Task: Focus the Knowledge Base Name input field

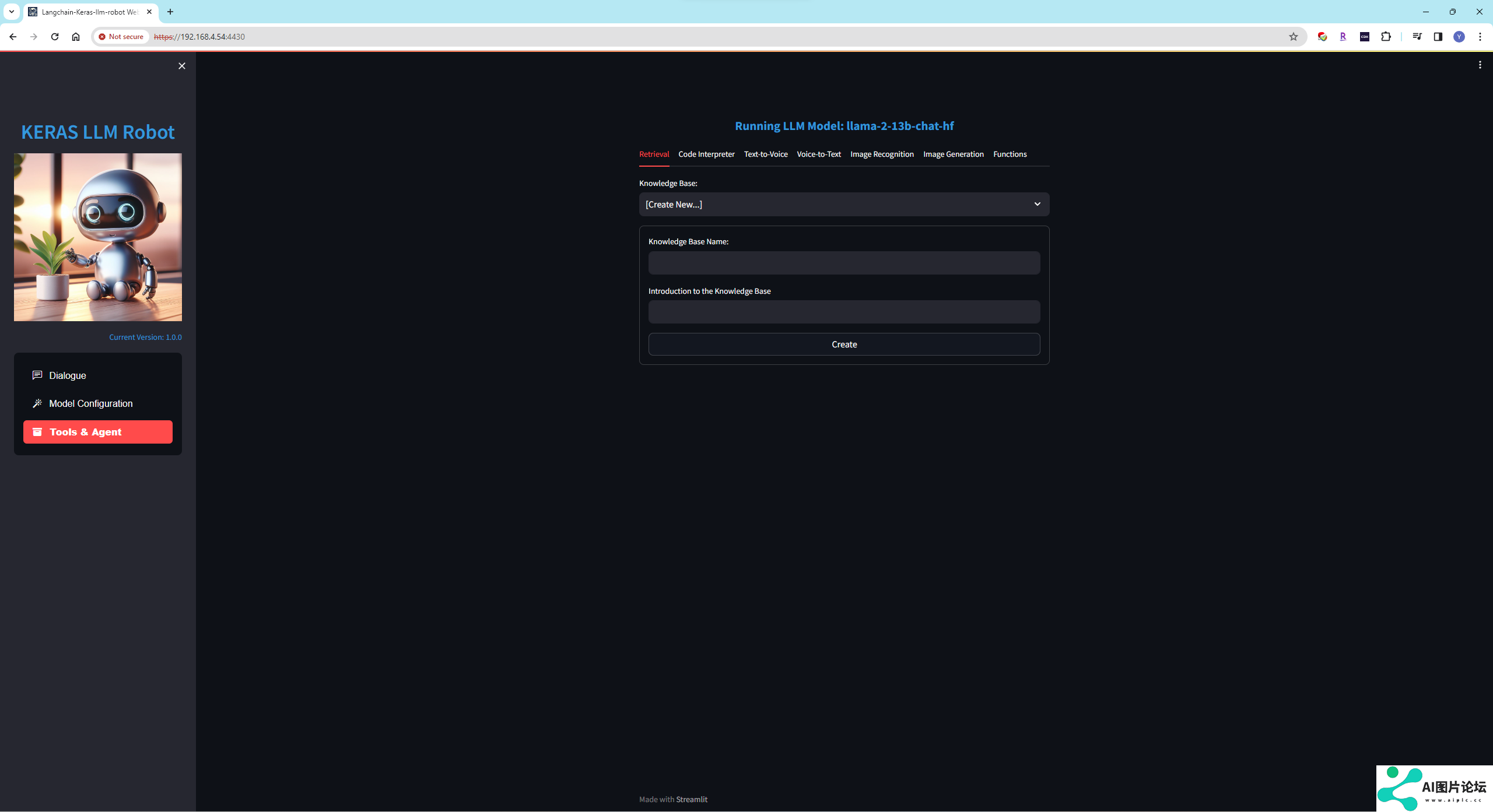Action: 844,263
